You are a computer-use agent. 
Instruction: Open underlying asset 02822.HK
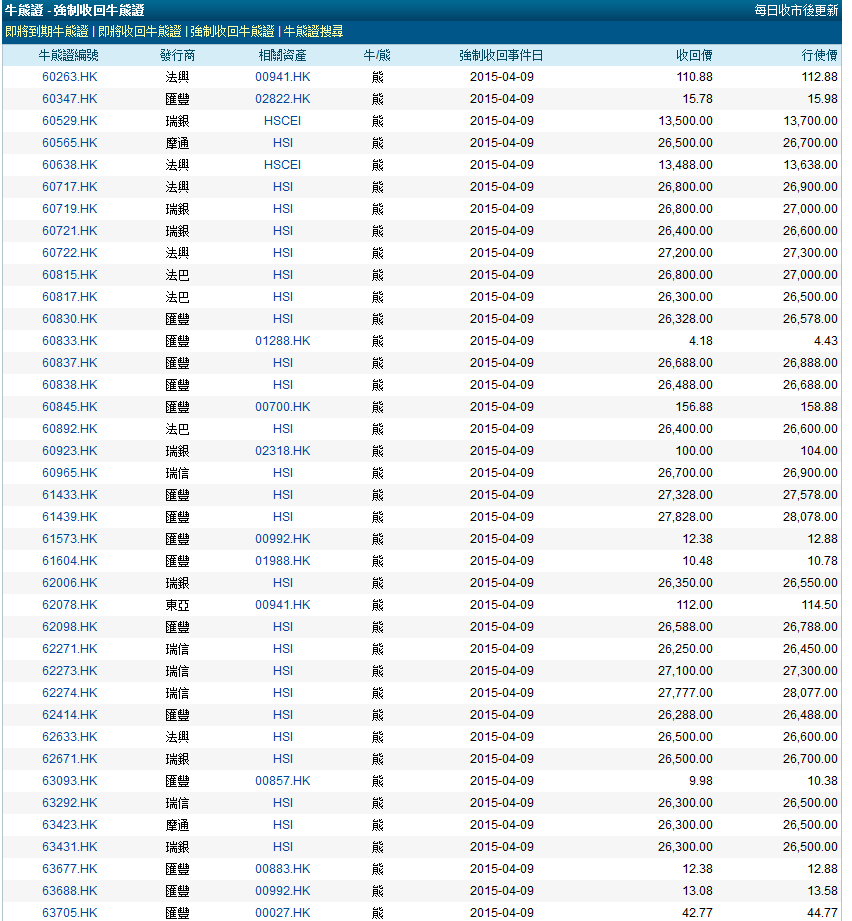pos(282,99)
